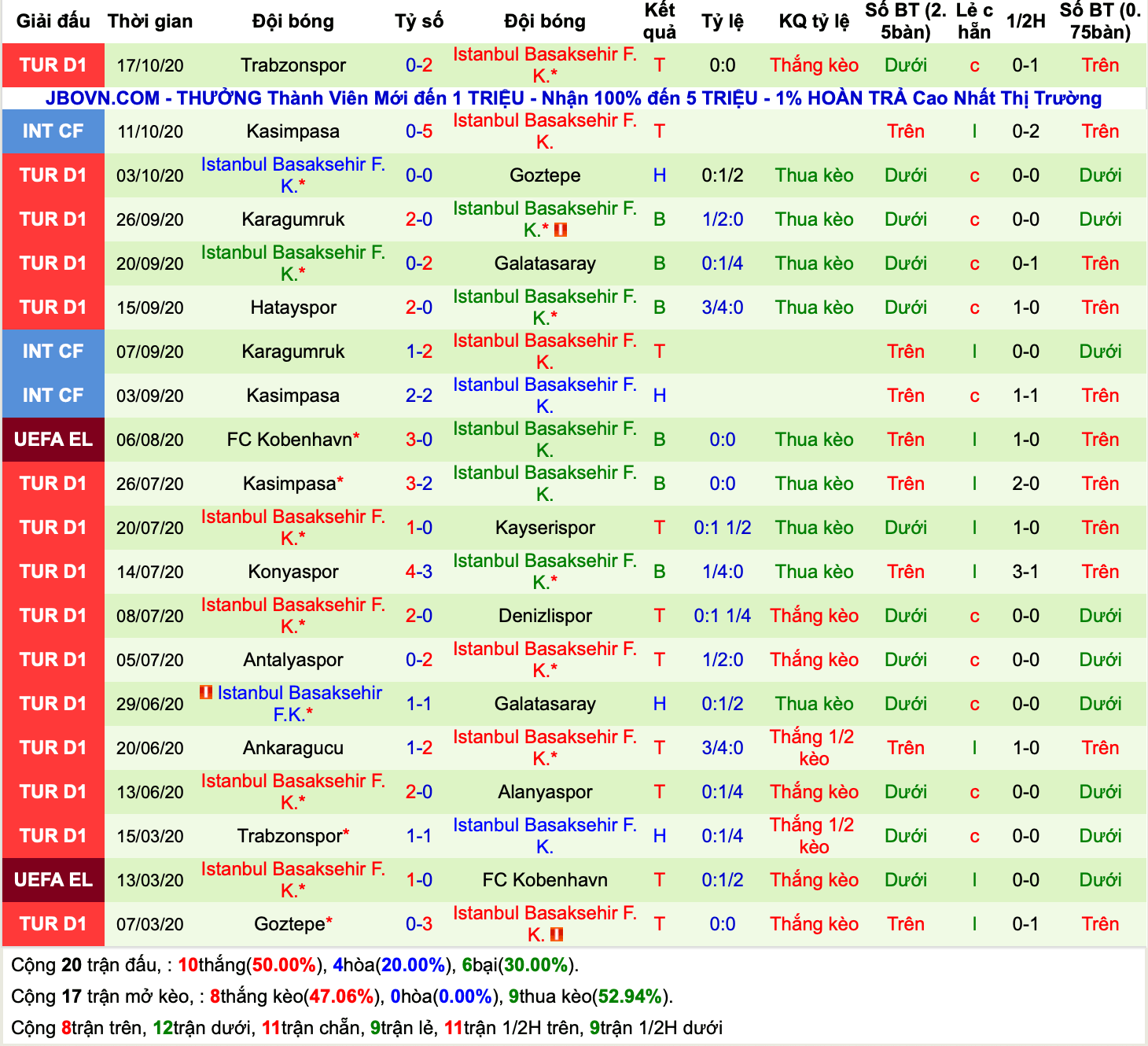The width and height of the screenshot is (1148, 1046).
Task: Click the UEFA EL badge for 13/03/20
Action: coord(53,880)
